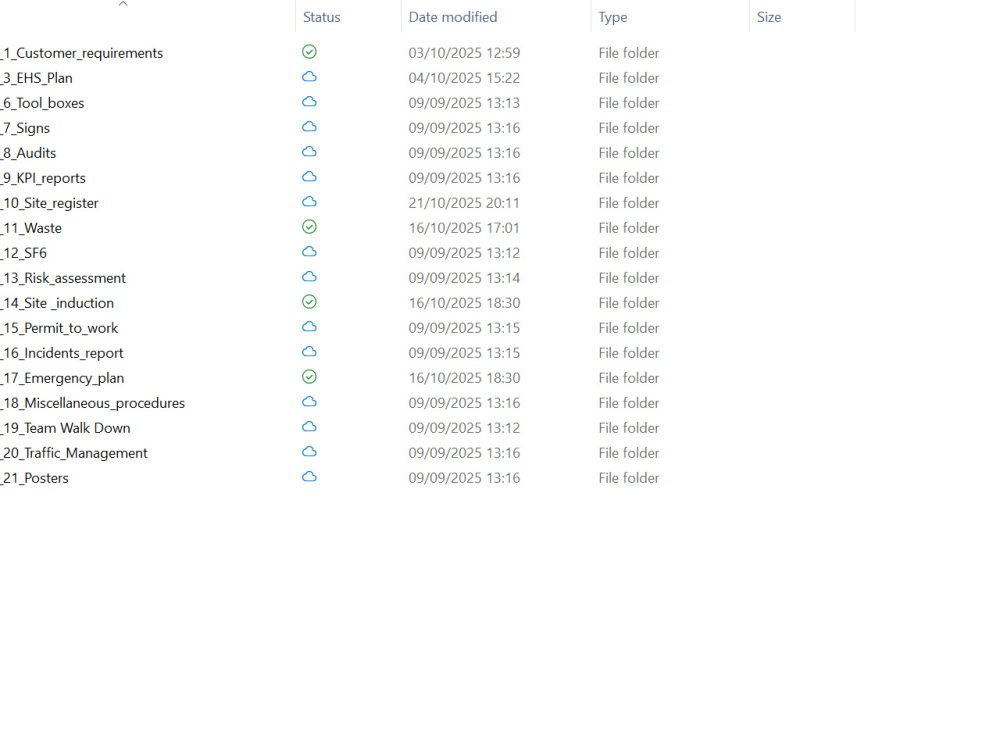Select the _7_Signs folder
Image resolution: width=1000 pixels, height=750 pixels.
pos(25,128)
